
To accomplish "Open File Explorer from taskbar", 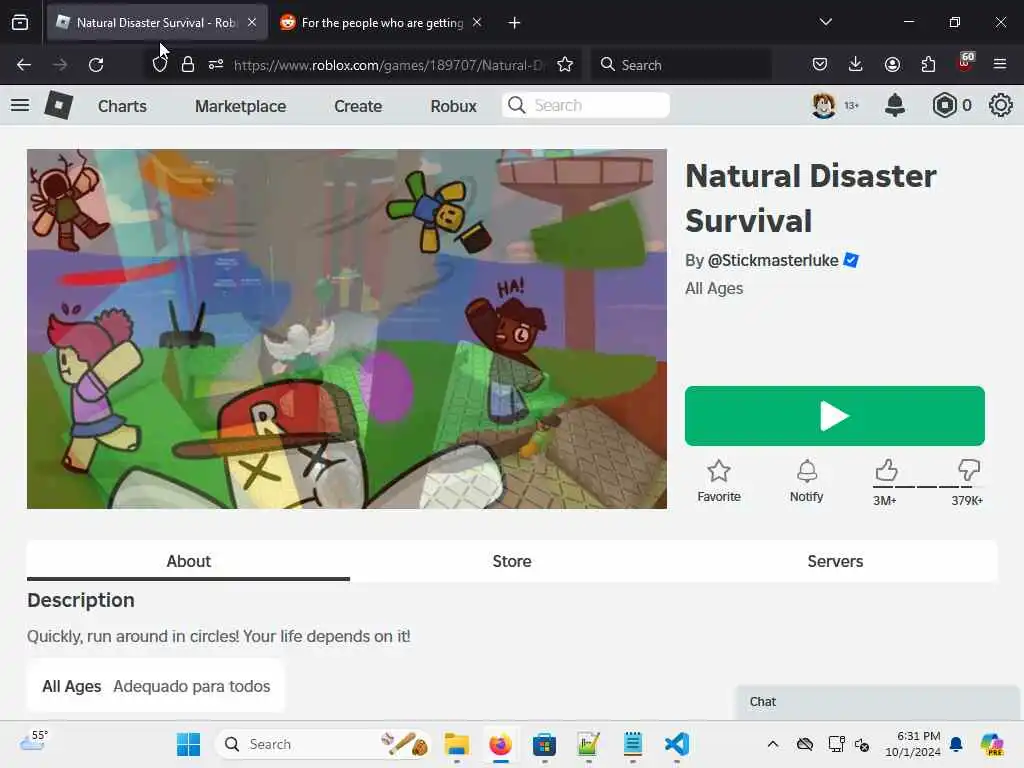I will pos(456,744).
